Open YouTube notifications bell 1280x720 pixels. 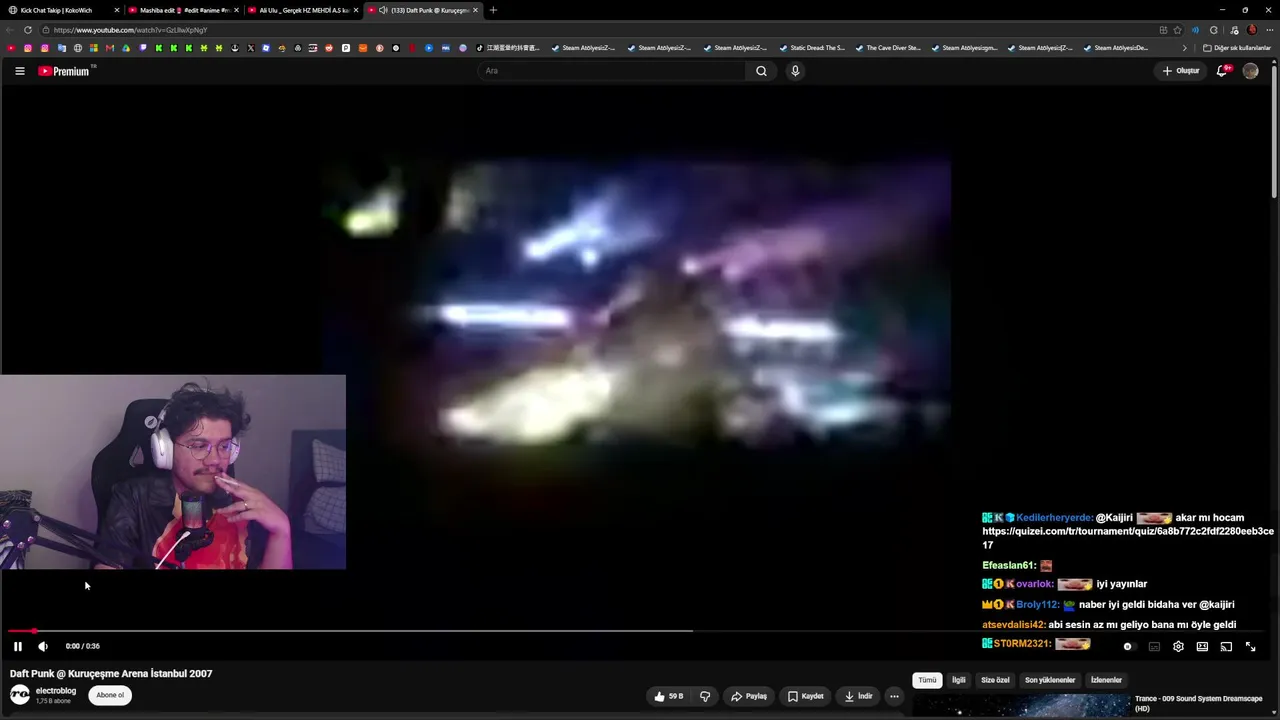(1223, 71)
